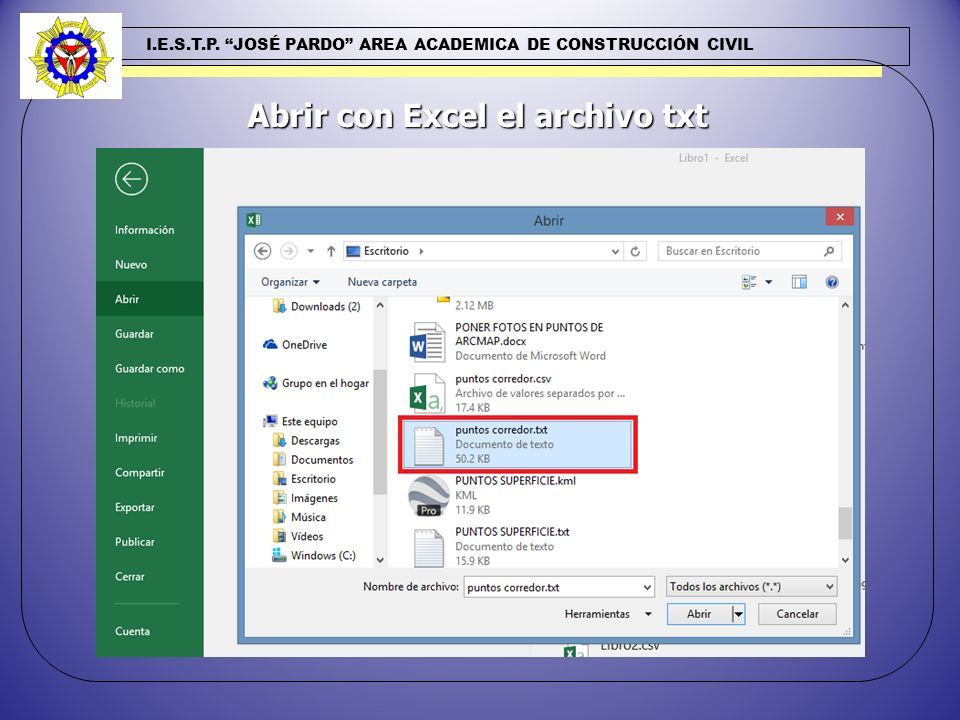Image resolution: width=960 pixels, height=720 pixels.
Task: Change the file view layout icon
Action: point(749,282)
